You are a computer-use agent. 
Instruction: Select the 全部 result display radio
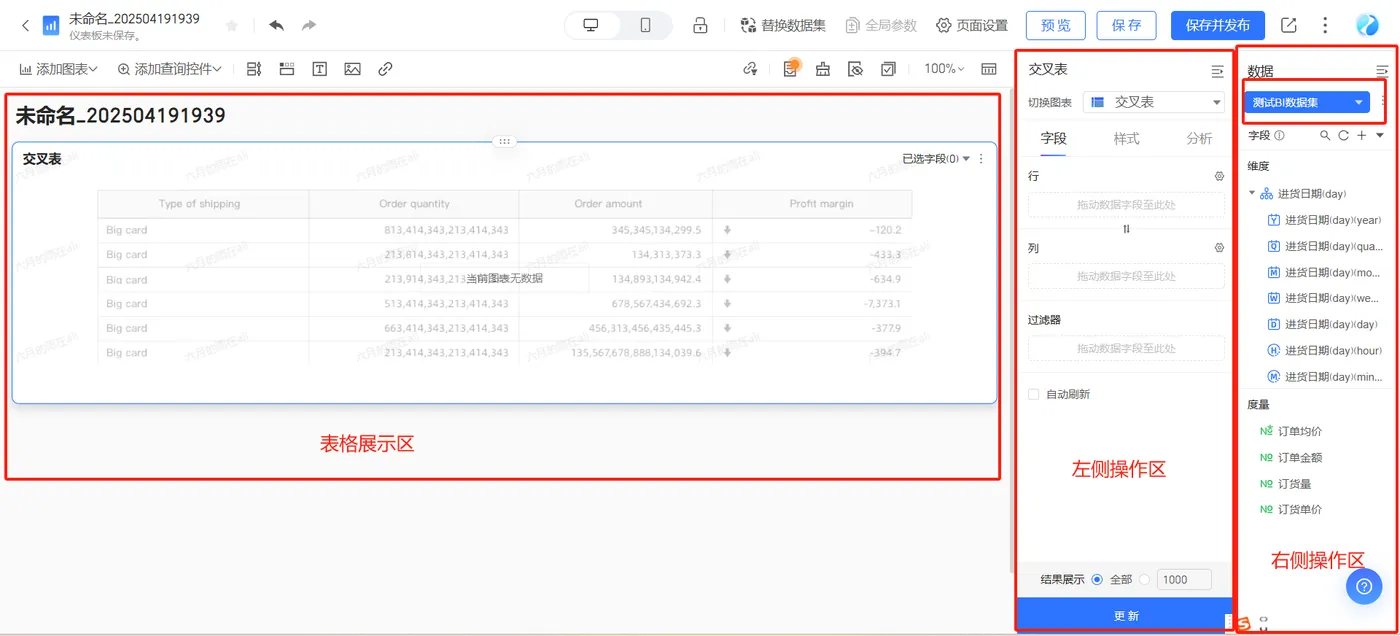[x=1097, y=579]
